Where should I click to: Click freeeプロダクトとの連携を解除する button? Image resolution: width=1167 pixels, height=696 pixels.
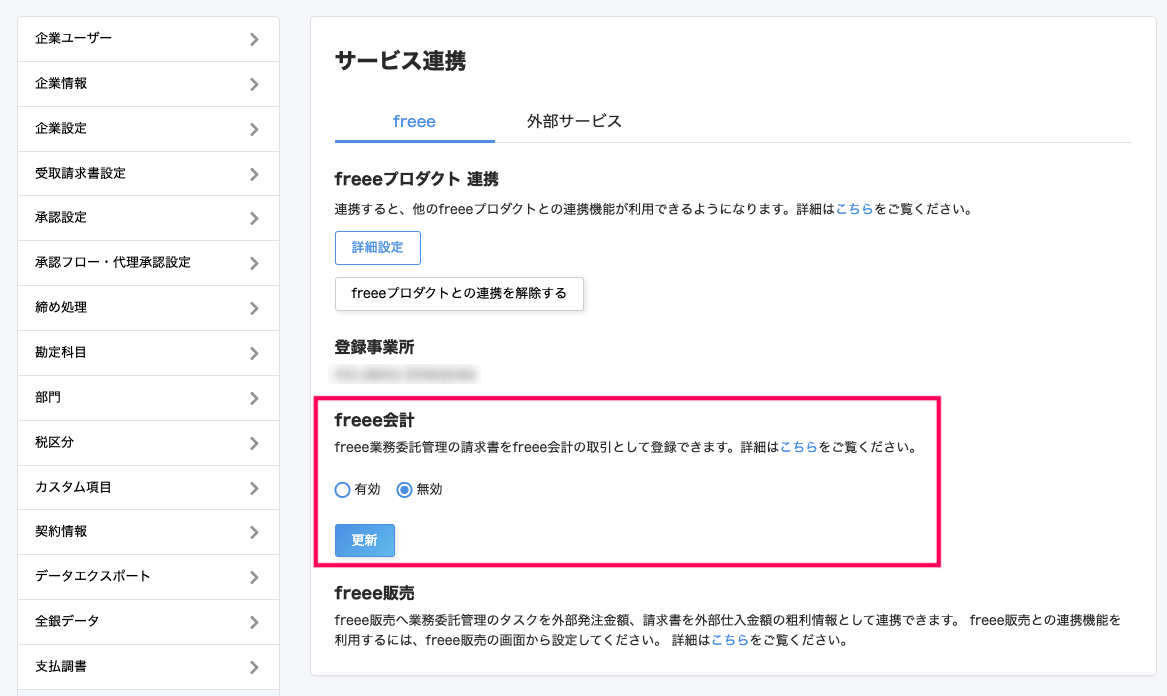click(x=459, y=293)
